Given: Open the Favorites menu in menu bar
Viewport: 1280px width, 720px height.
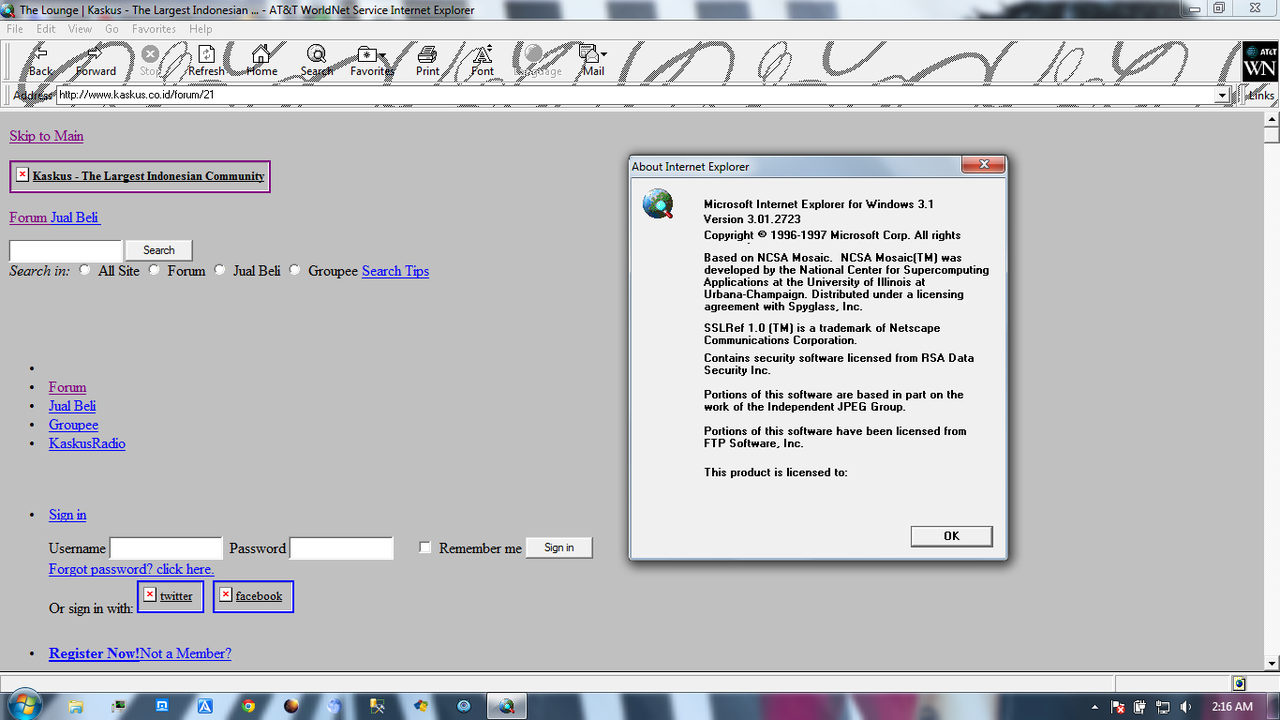Looking at the screenshot, I should [x=154, y=29].
